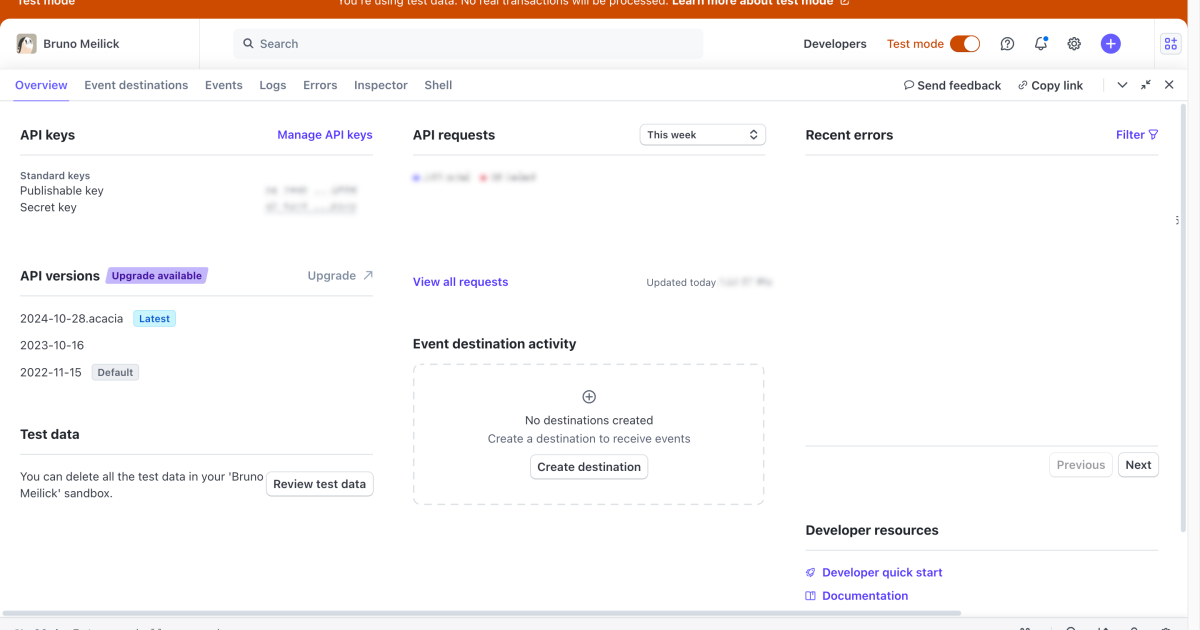Click the horizontal scrollbar at bottom
This screenshot has height=630, width=1200.
point(480,612)
